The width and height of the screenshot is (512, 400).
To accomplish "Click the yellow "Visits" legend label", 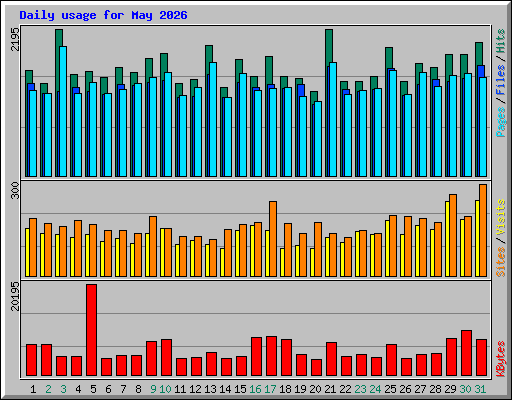I will (501, 217).
